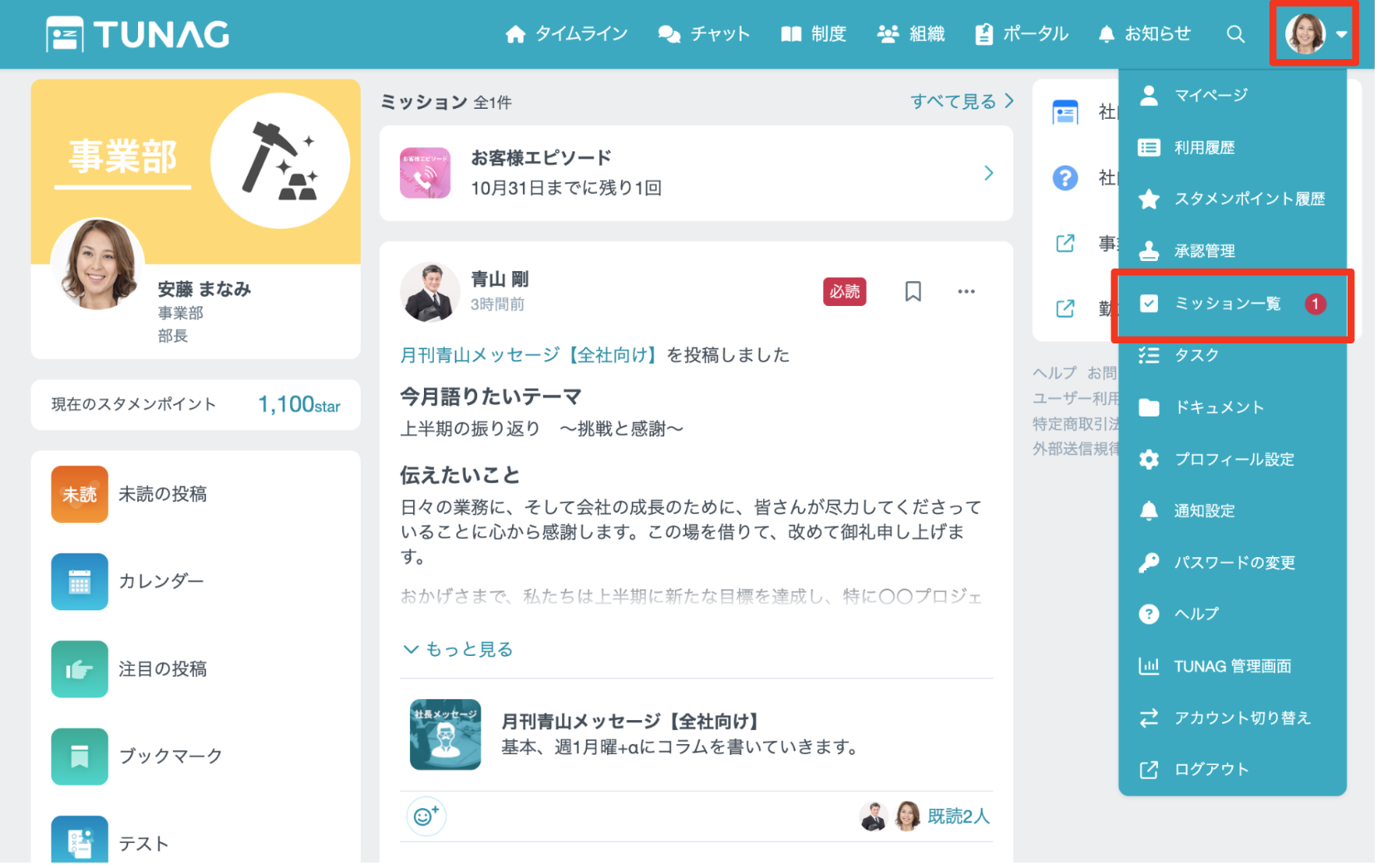
Task: Click the TUNAG logo
Action: click(138, 35)
